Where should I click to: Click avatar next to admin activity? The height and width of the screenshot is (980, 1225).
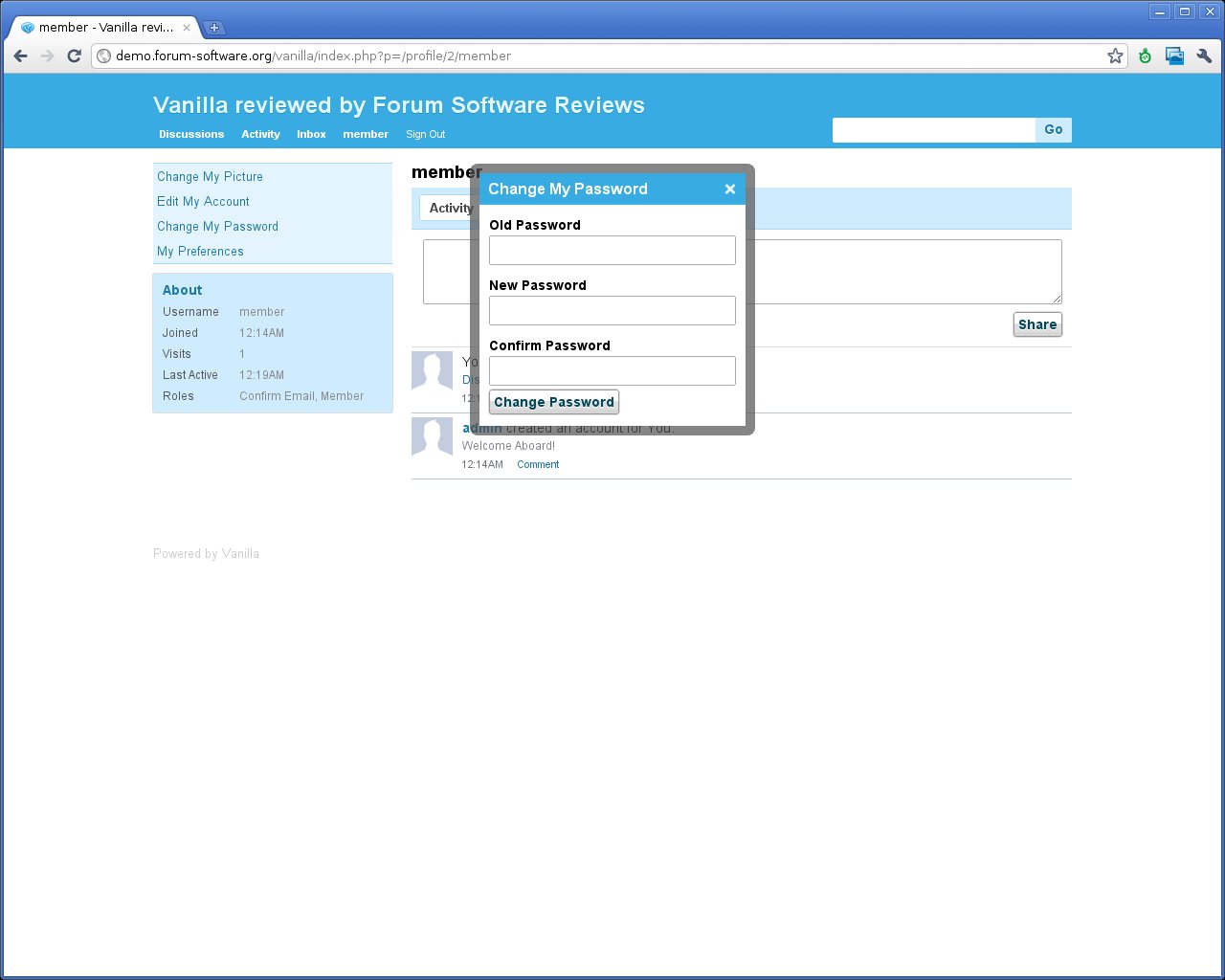tap(432, 436)
